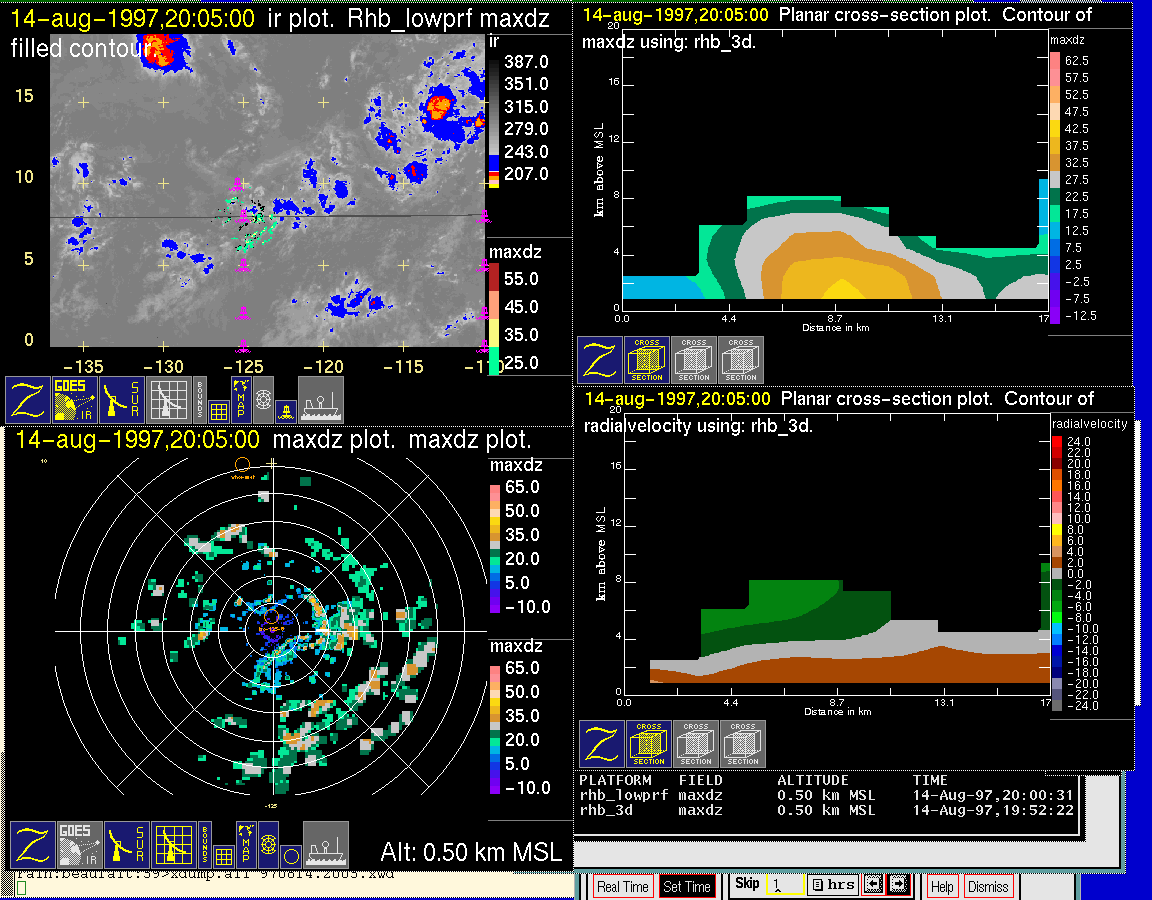
Task: Click the Help button
Action: point(942,887)
